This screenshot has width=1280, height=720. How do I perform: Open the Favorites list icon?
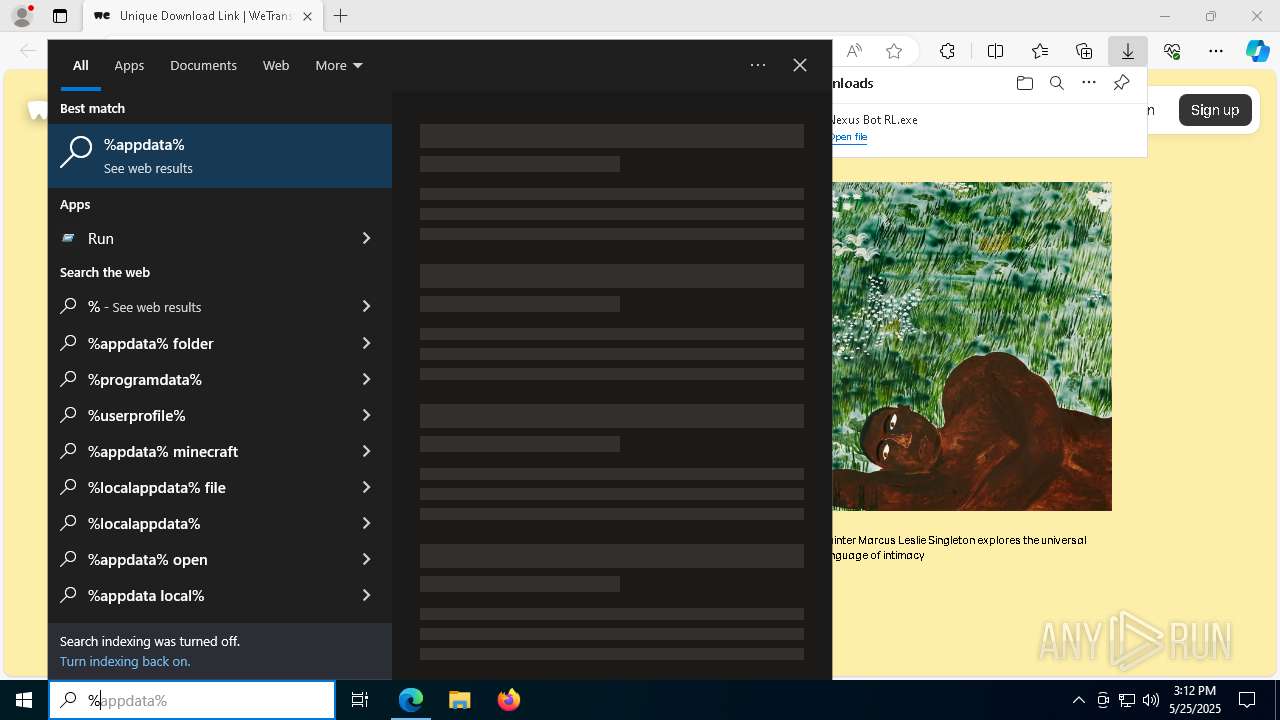[1040, 51]
